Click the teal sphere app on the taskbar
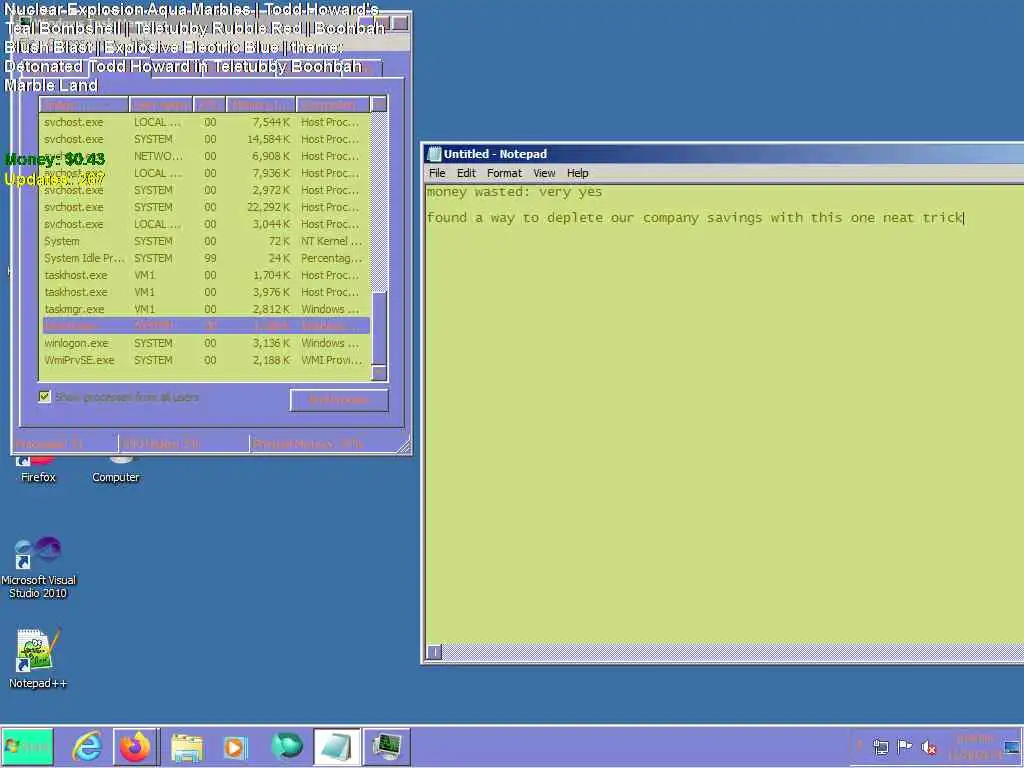Screen dimensions: 1024x768 (x=286, y=746)
